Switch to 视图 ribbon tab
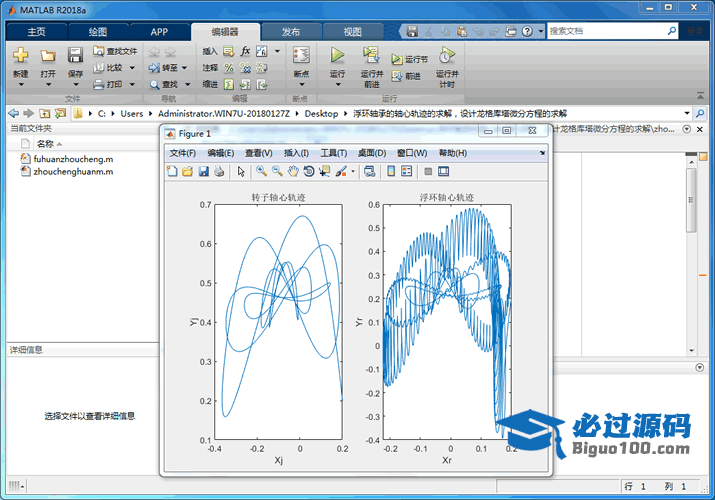The height and width of the screenshot is (500, 715). (x=352, y=32)
